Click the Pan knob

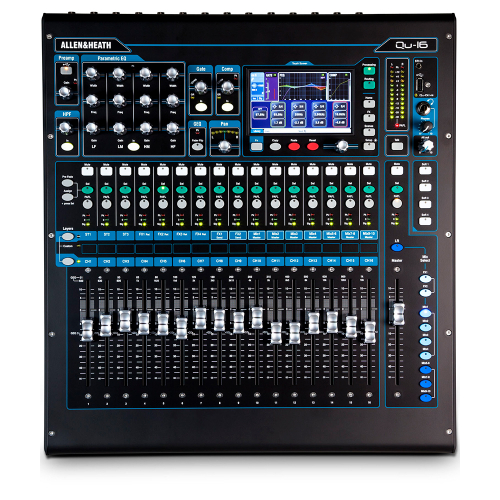[x=224, y=146]
